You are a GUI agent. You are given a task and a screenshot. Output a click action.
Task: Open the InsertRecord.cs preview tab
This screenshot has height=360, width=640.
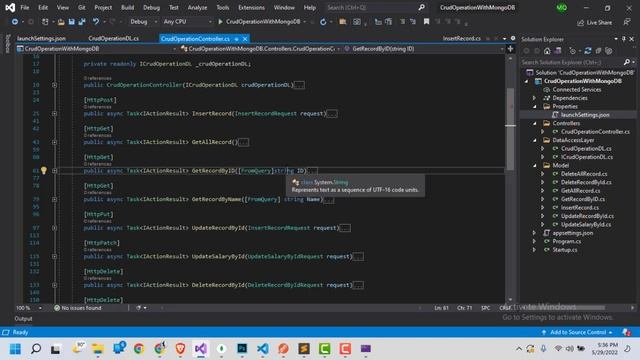462,38
